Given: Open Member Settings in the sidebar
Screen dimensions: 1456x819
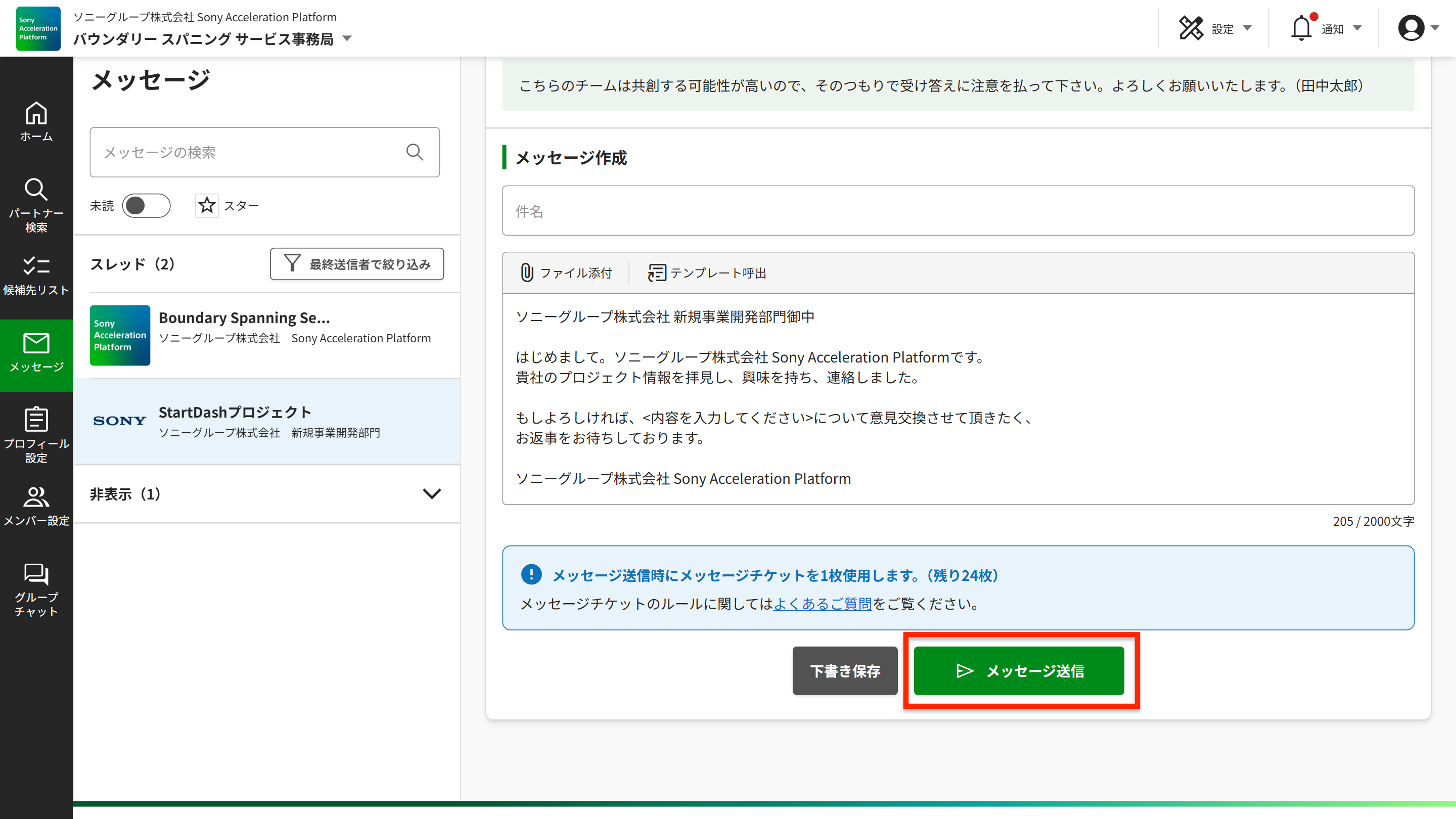Looking at the screenshot, I should point(36,506).
